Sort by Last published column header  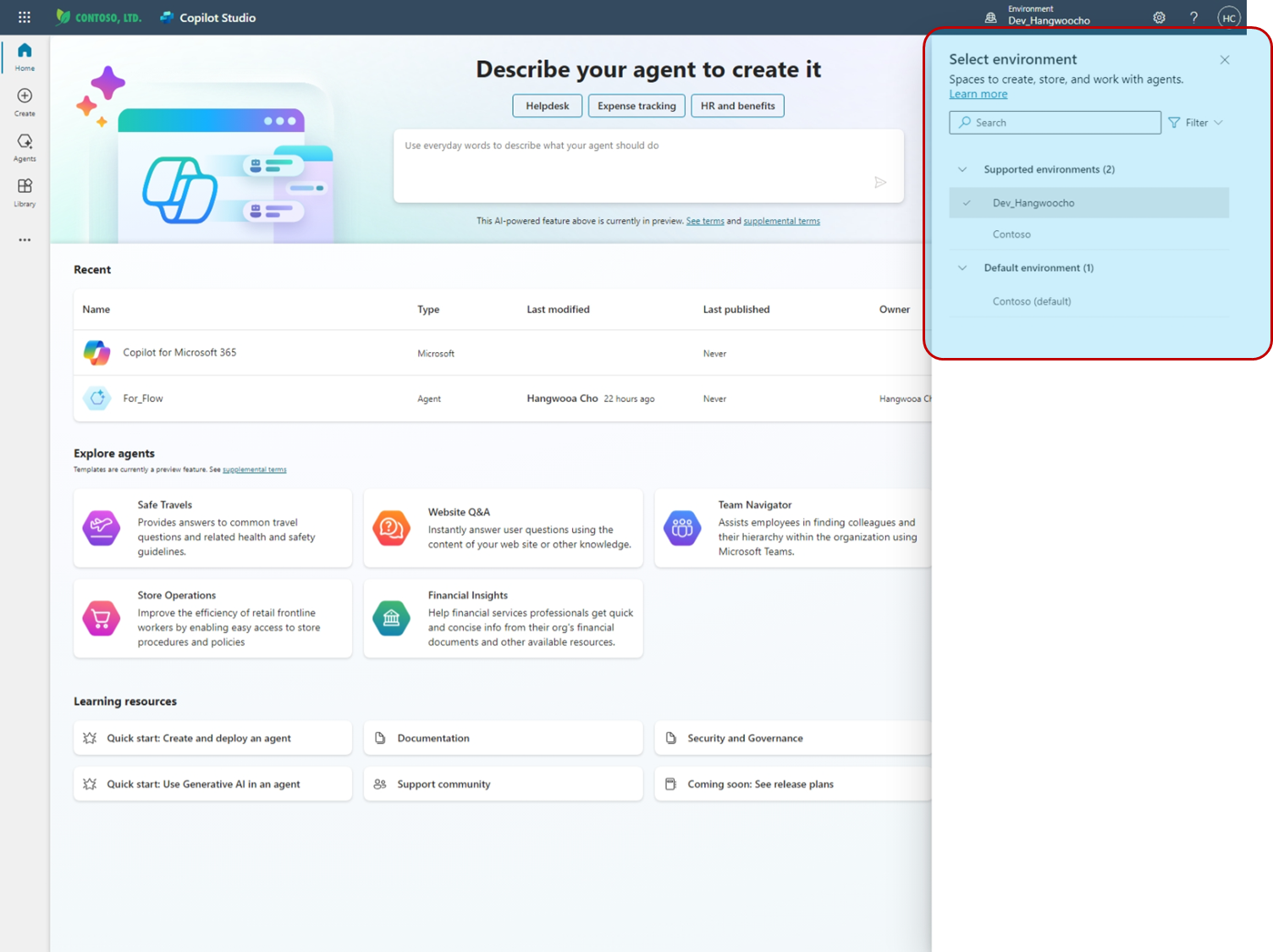coord(736,310)
